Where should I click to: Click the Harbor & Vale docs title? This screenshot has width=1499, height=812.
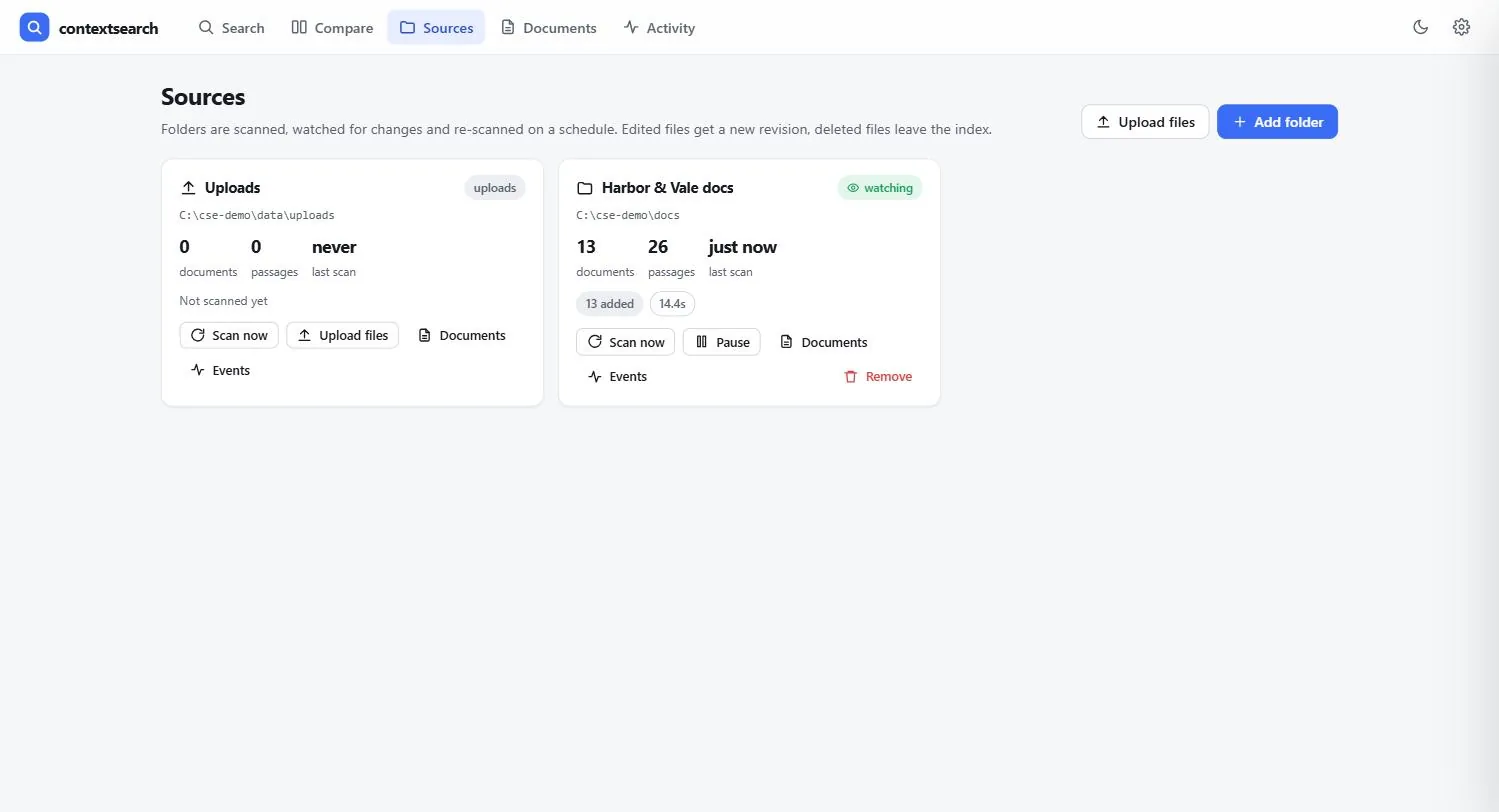click(x=668, y=188)
